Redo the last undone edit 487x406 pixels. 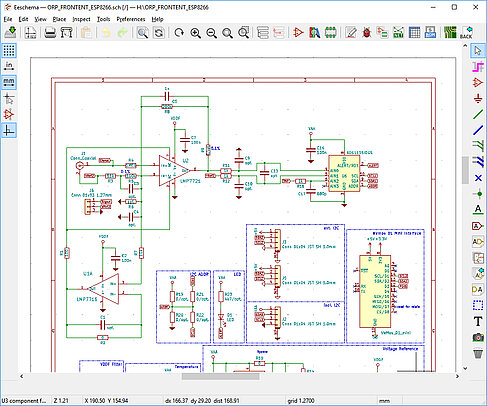[x=123, y=33]
